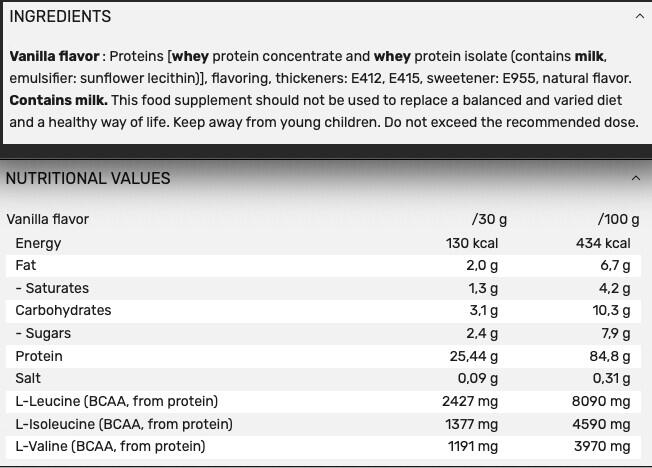Collapse the Ingredients section chevron
The image size is (652, 468).
[639, 16]
